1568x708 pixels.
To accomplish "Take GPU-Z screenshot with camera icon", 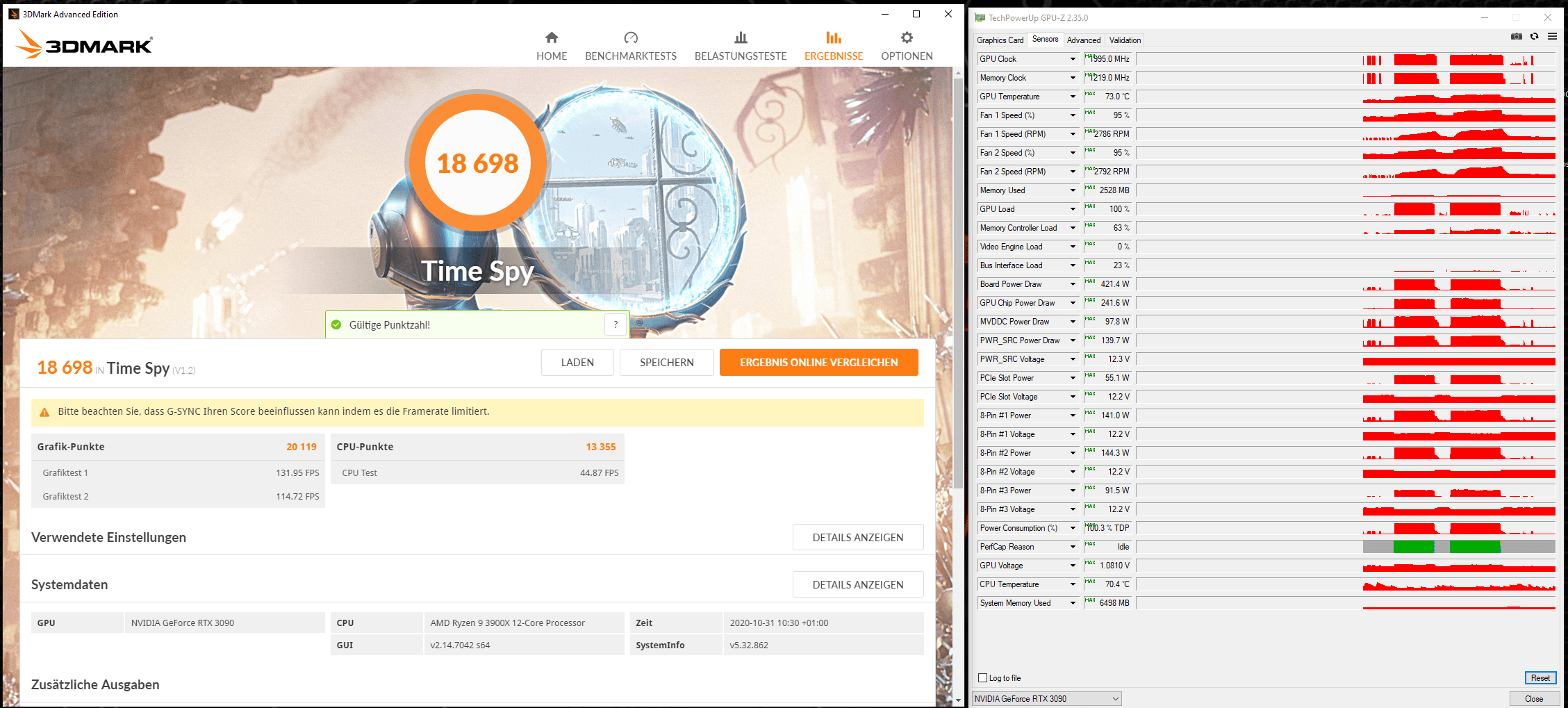I will point(1517,36).
